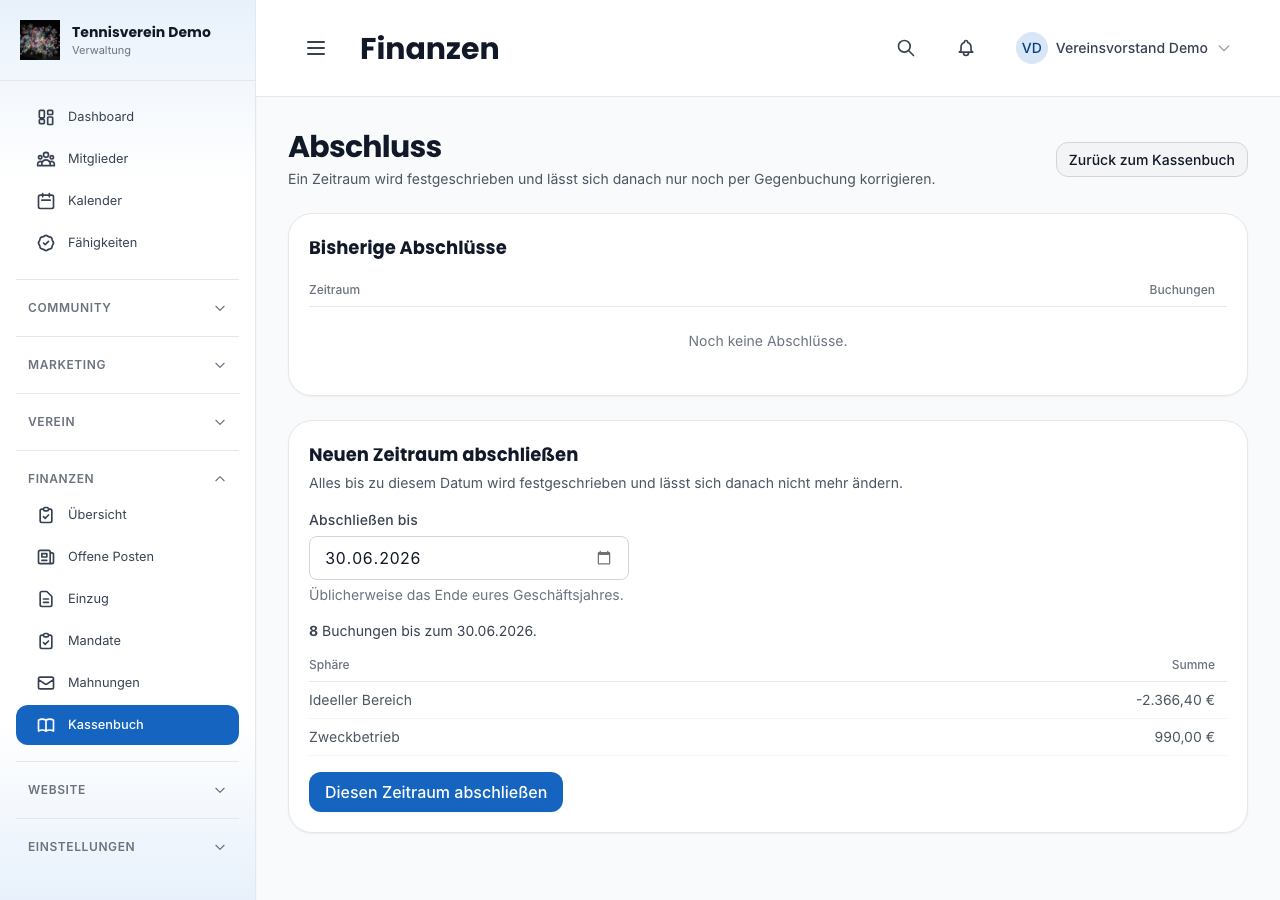Collapse the Finanzen section
The width and height of the screenshot is (1280, 900).
(x=127, y=479)
